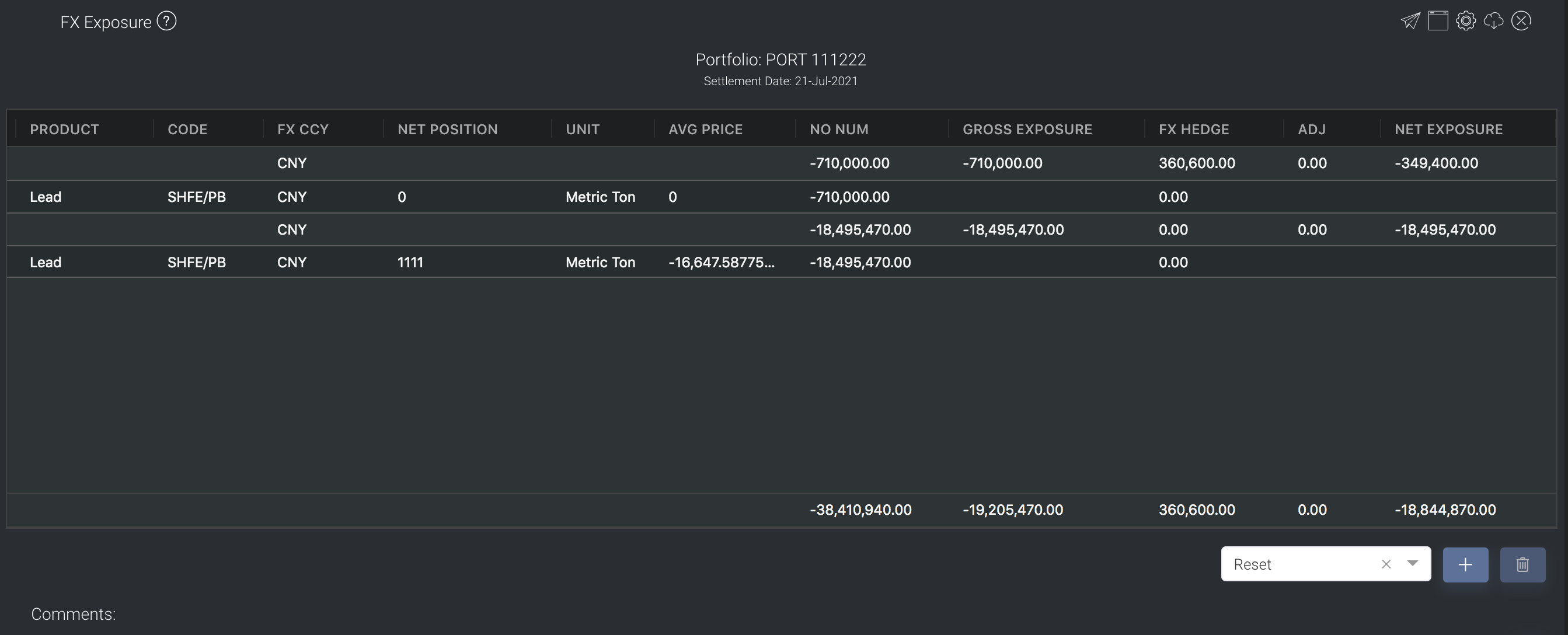Click Metric Ton in the 1111 row

(x=600, y=263)
